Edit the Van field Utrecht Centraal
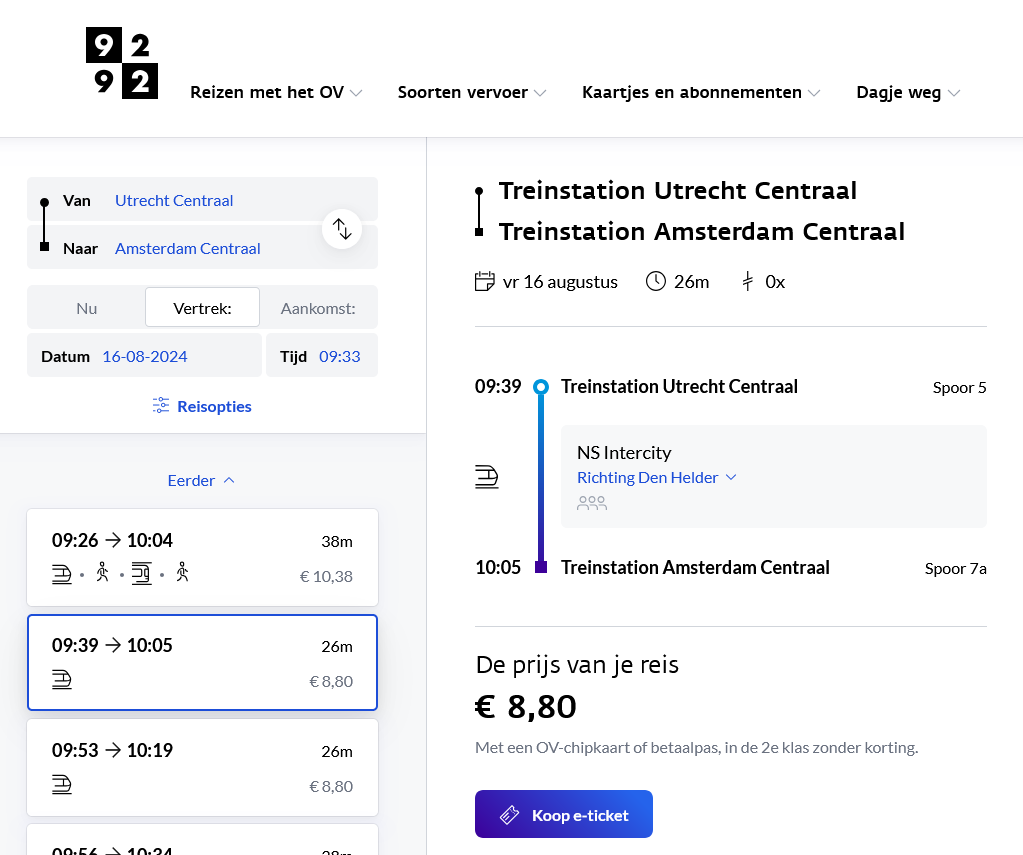This screenshot has width=1023, height=855. point(174,200)
